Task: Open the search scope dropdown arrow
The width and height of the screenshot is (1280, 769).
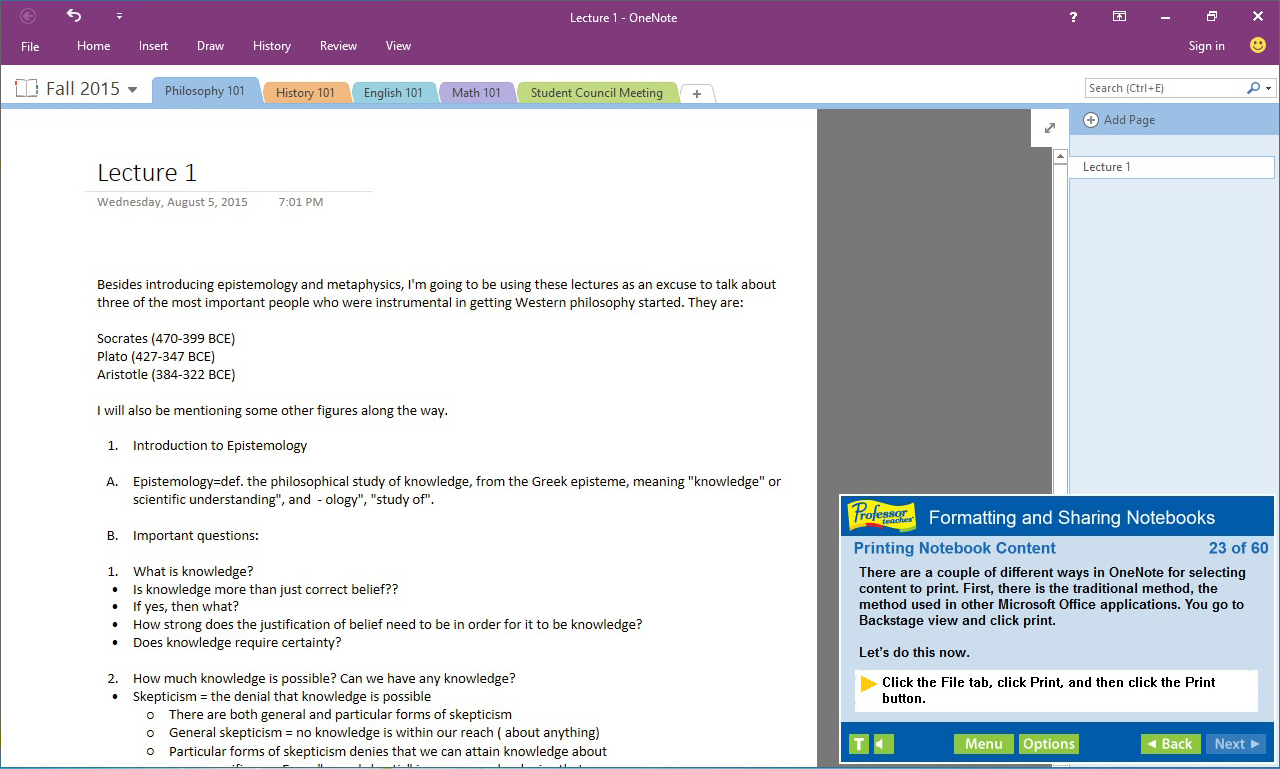Action: [1267, 87]
